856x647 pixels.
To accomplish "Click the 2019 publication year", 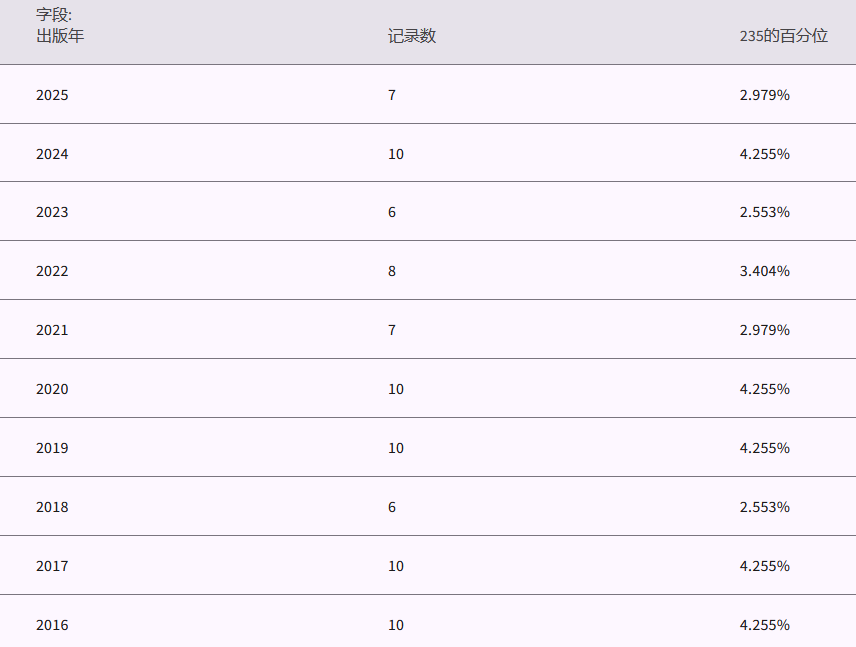I will pos(52,448).
